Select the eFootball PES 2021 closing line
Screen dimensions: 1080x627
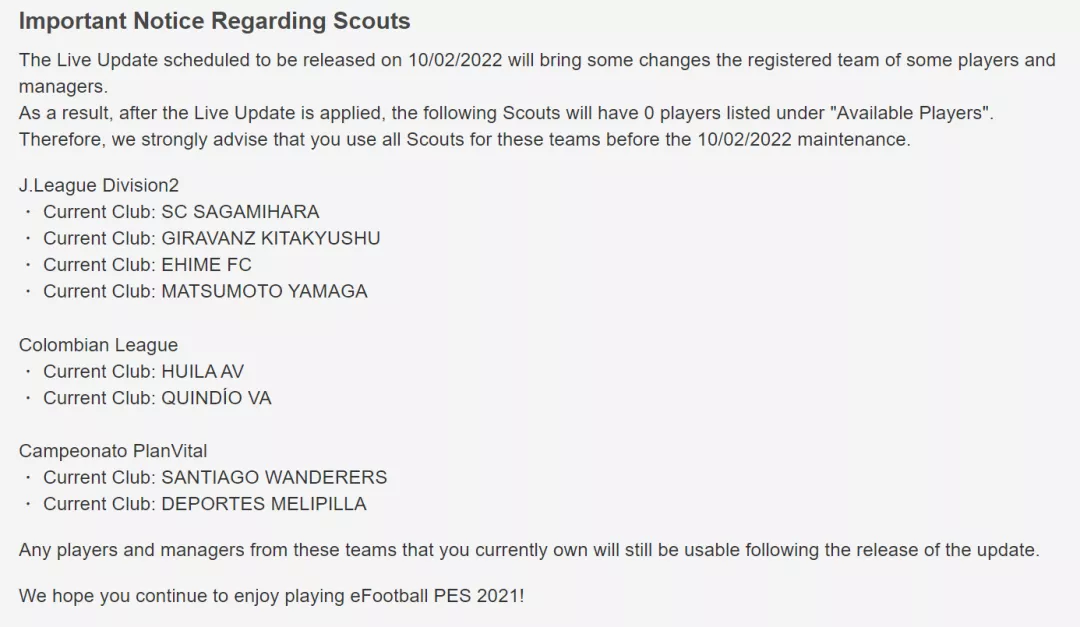coord(271,596)
